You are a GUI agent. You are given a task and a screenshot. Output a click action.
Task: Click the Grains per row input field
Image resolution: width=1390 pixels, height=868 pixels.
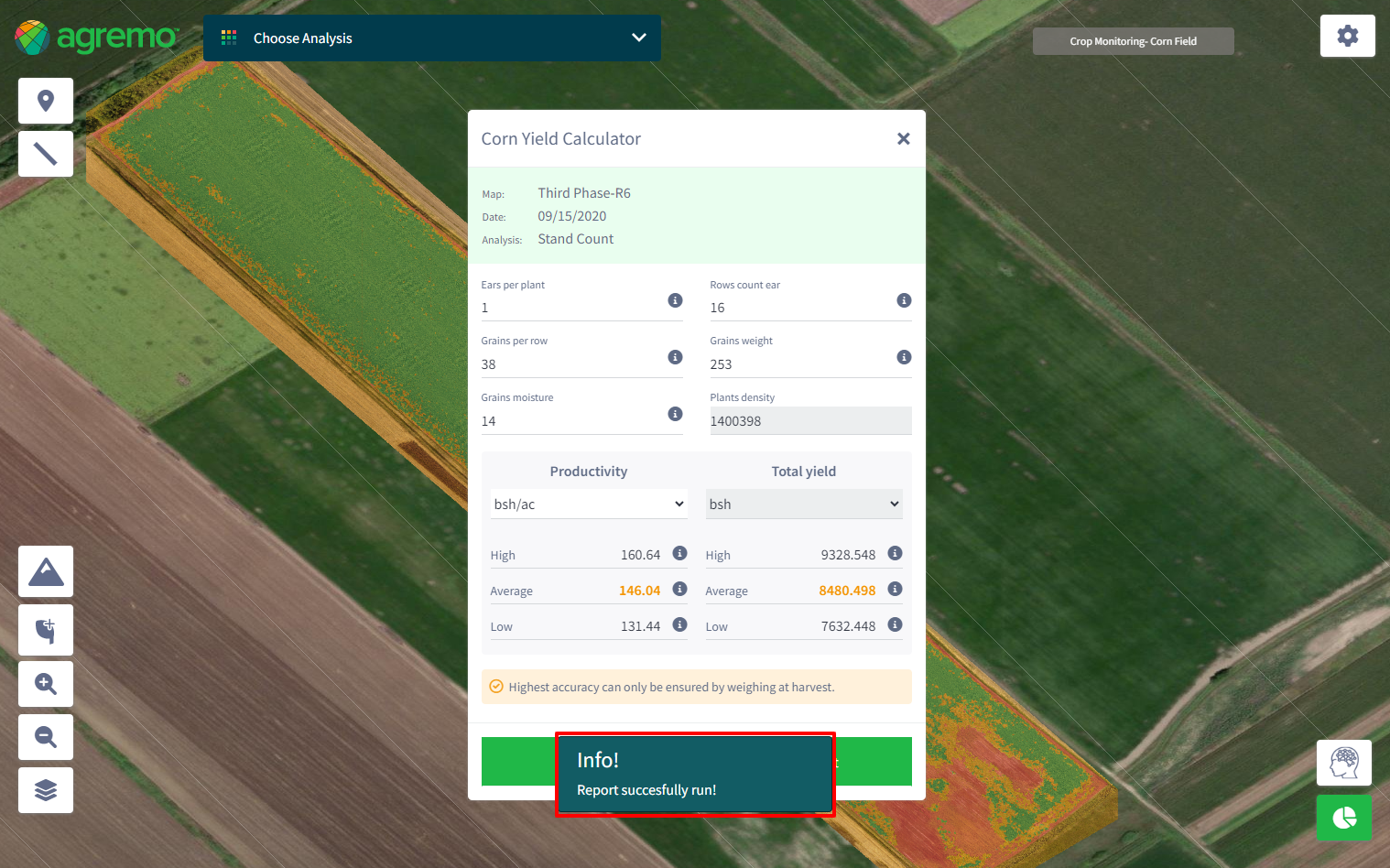(x=572, y=364)
